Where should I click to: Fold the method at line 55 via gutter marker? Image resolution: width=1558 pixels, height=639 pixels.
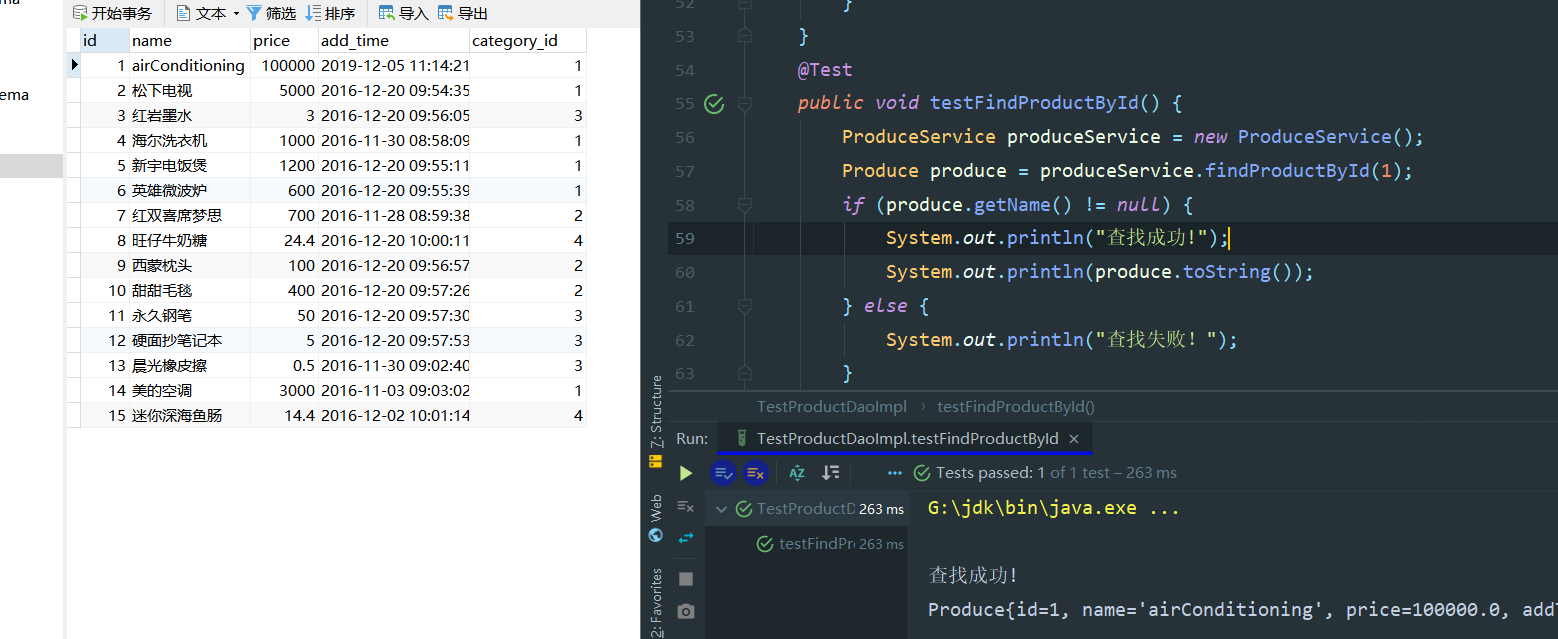click(744, 103)
